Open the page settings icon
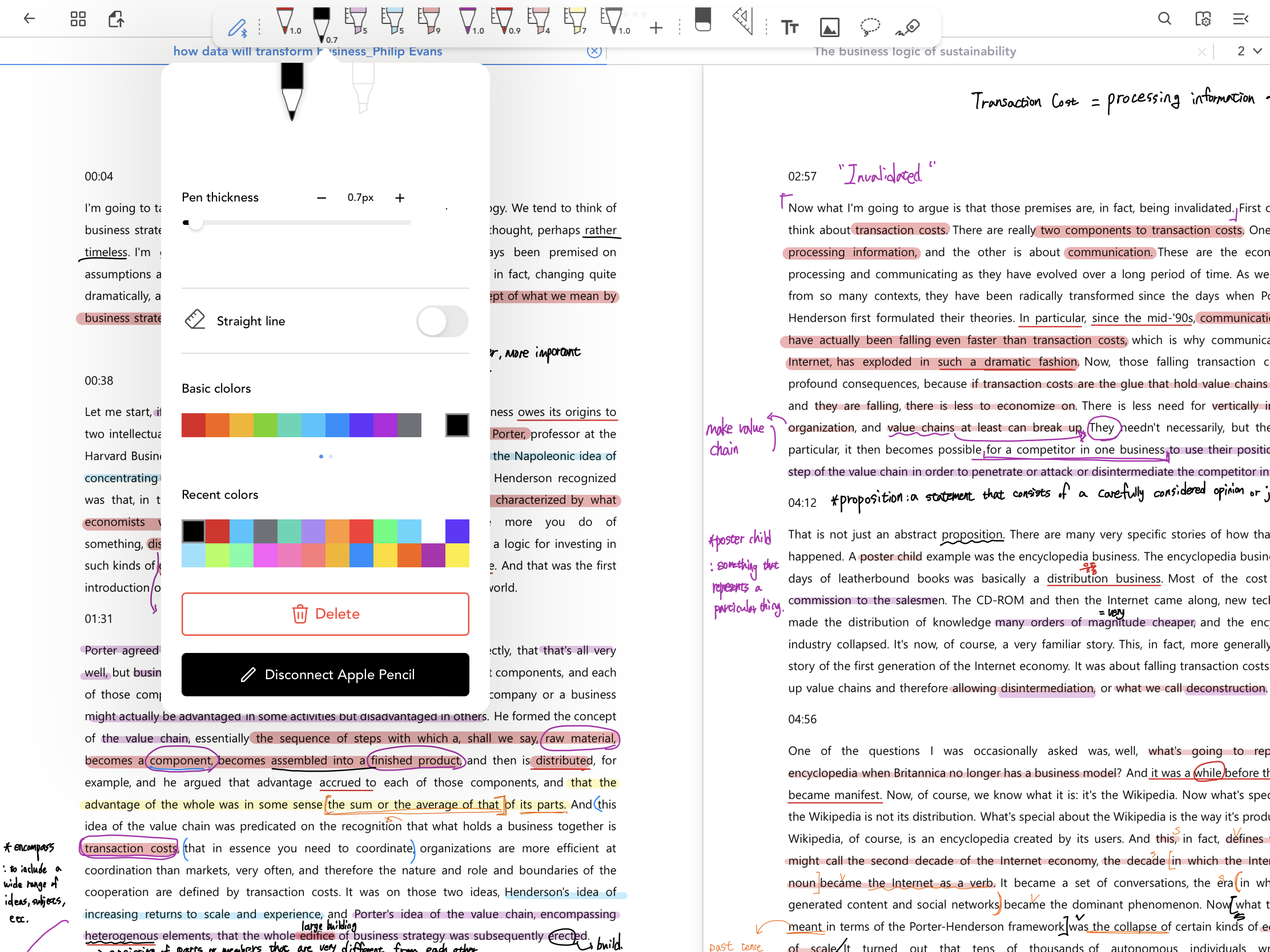 coord(1203,19)
